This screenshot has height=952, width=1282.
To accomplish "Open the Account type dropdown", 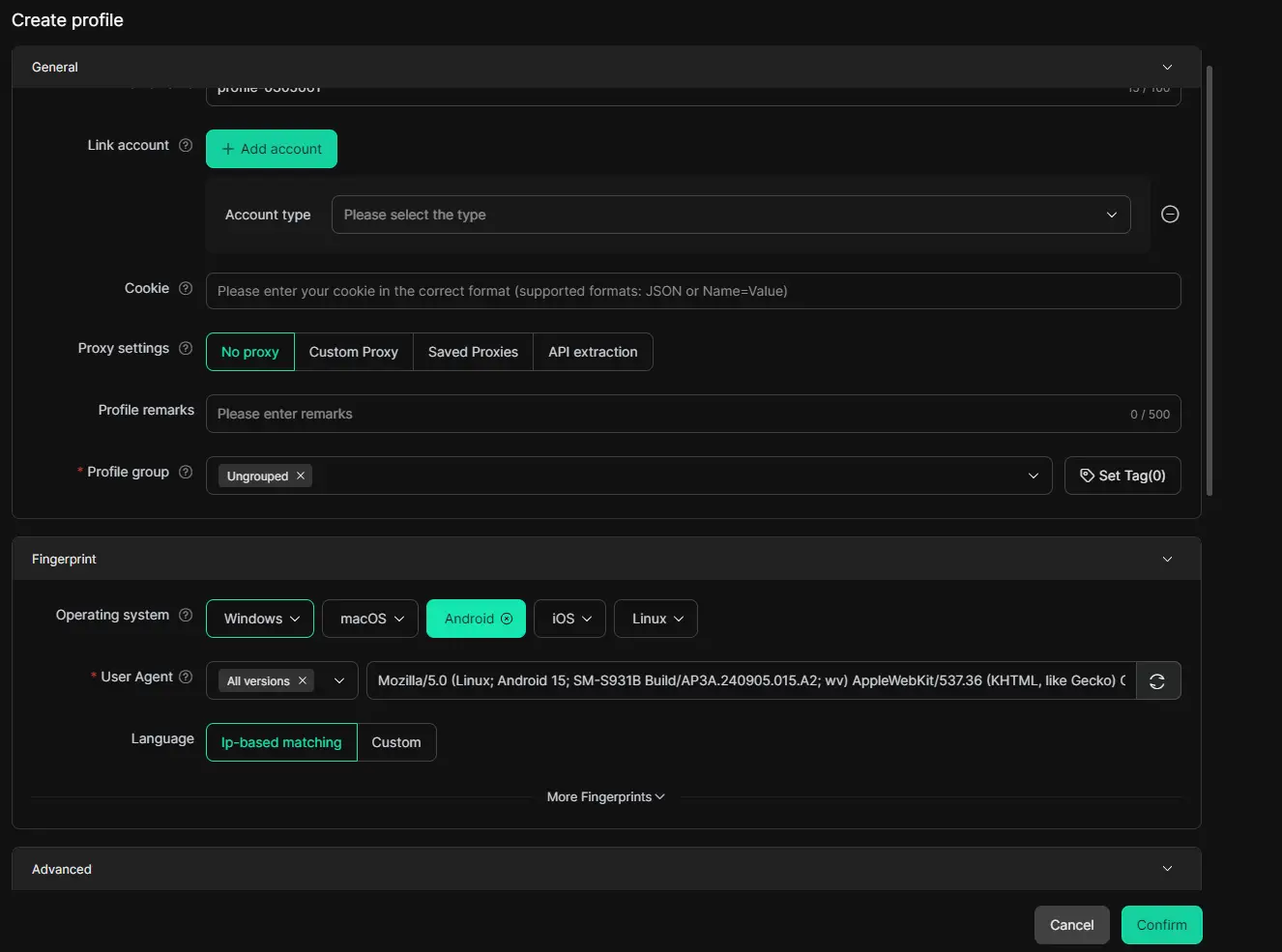I will [x=730, y=215].
